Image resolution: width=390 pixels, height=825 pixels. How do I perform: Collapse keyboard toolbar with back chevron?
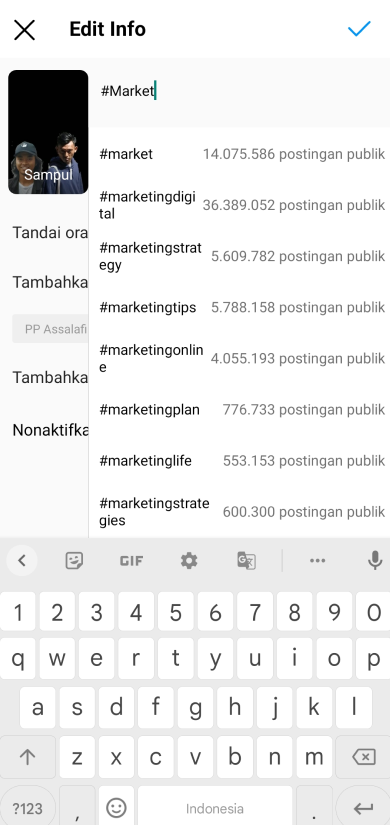[x=22, y=561]
